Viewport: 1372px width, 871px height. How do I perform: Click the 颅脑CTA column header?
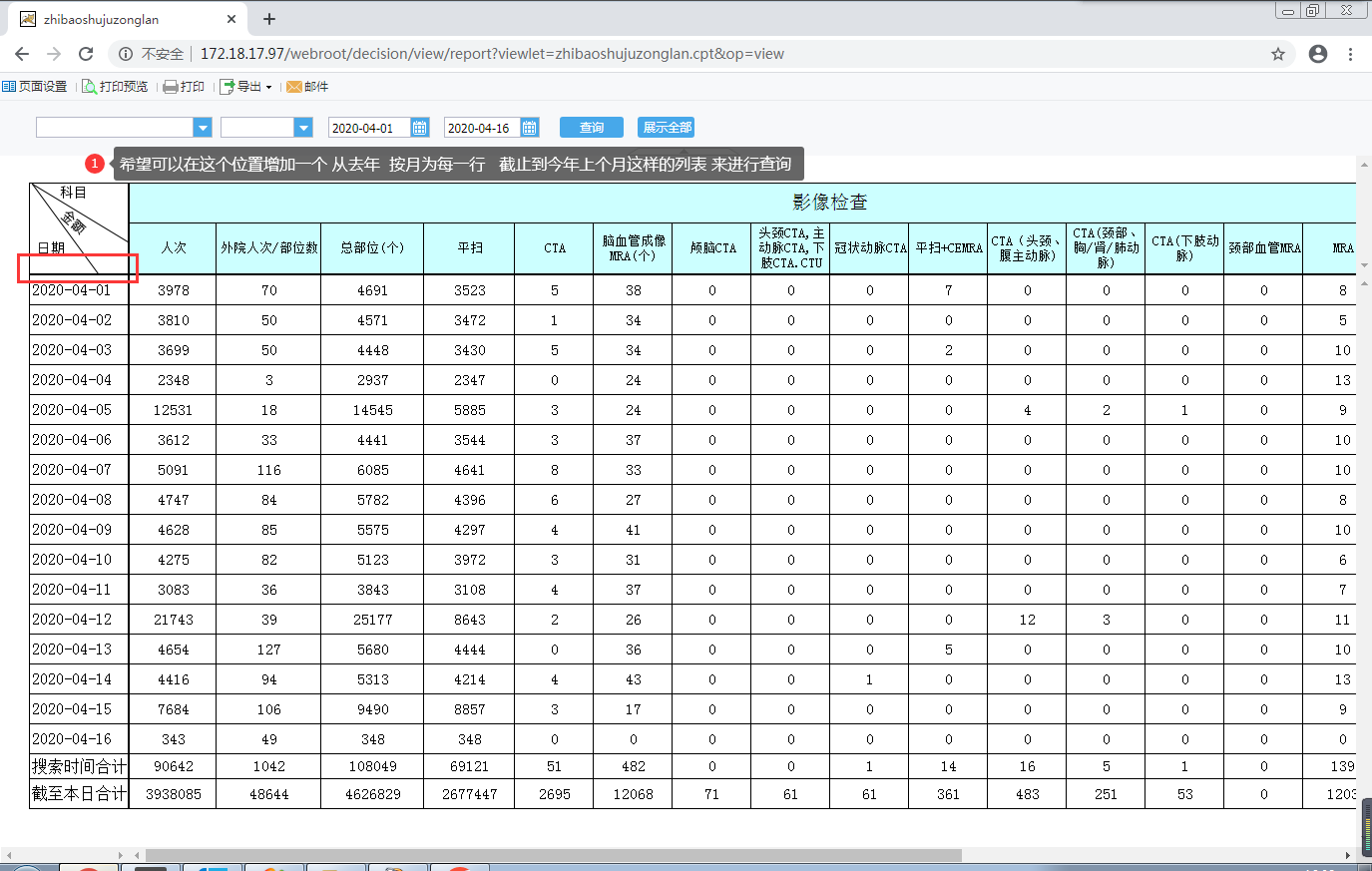[x=711, y=248]
